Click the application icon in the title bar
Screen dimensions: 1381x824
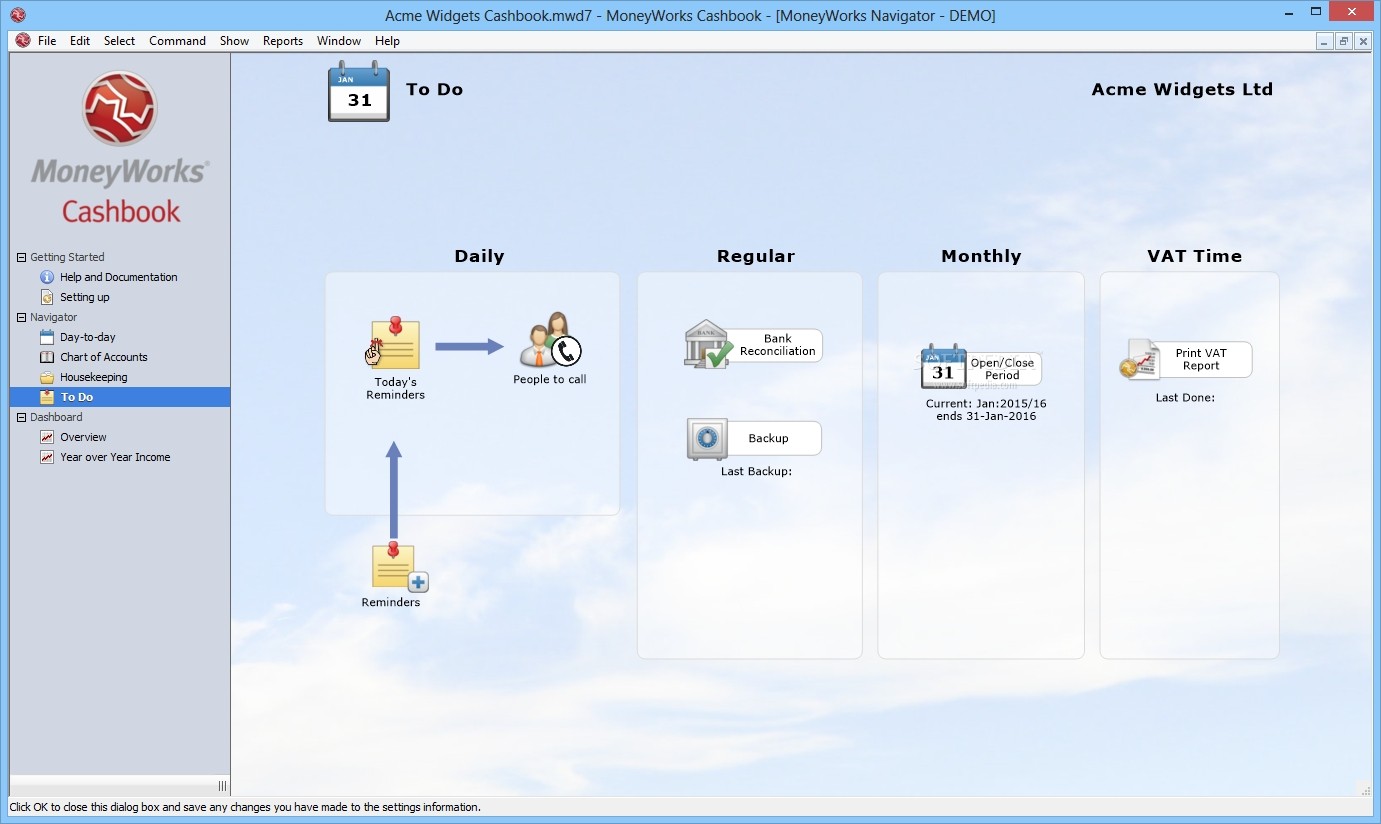coord(18,15)
